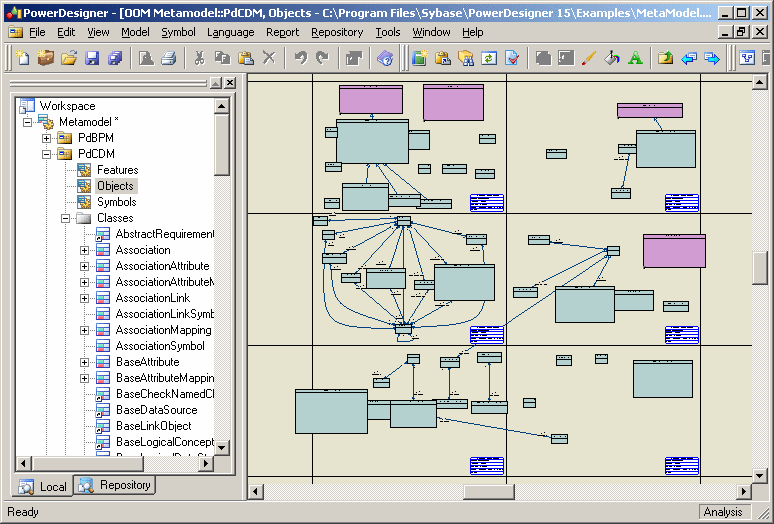Click the Copy icon in the toolbar
This screenshot has height=524, width=774.
tap(223, 58)
